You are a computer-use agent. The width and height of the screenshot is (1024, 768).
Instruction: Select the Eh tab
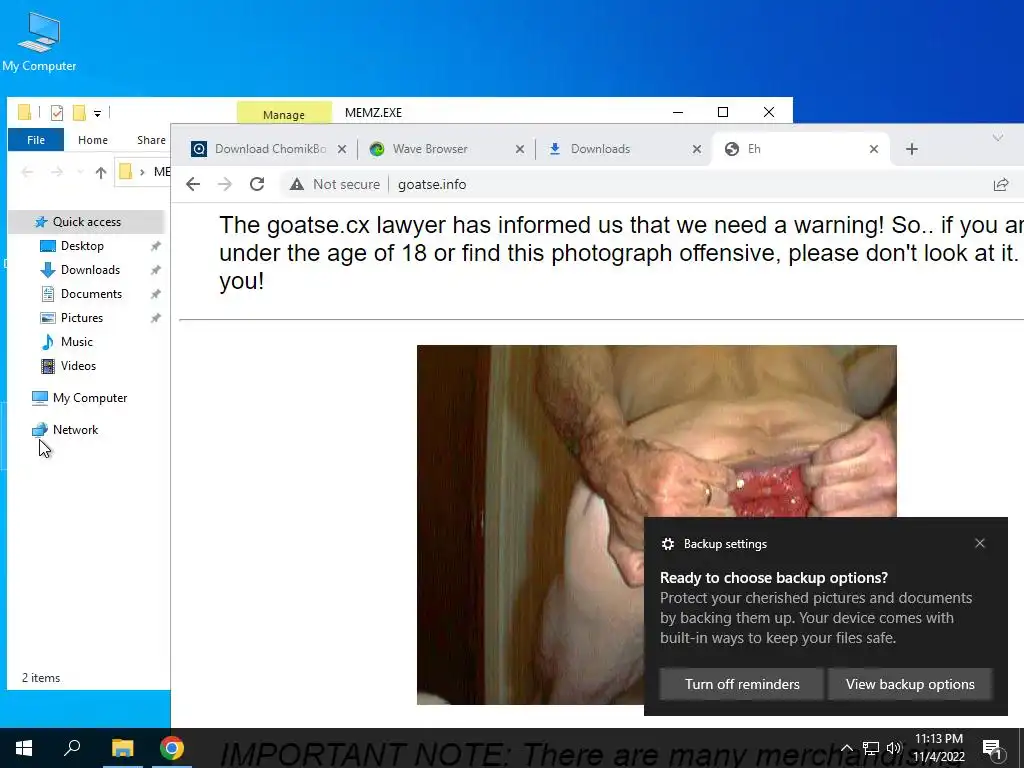[800, 149]
